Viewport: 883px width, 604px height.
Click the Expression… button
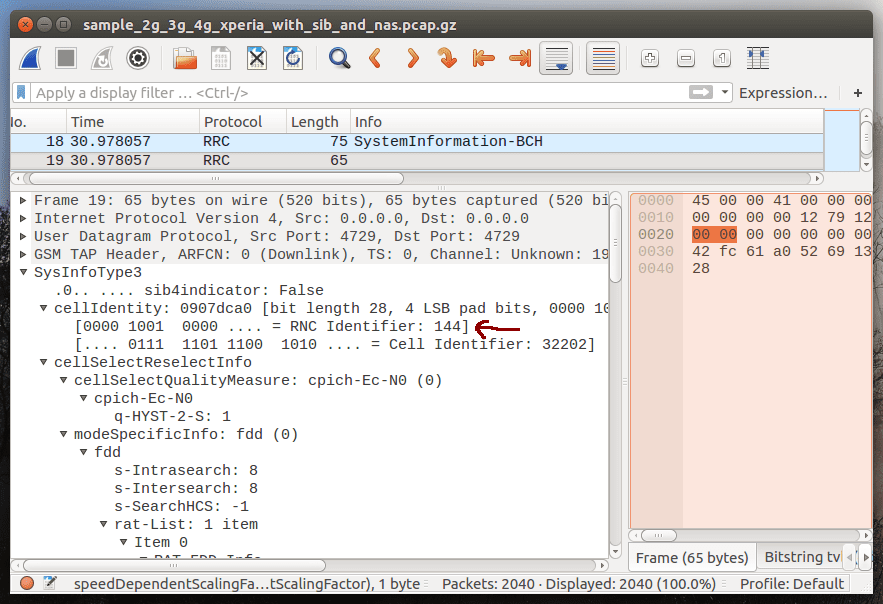pyautogui.click(x=782, y=93)
